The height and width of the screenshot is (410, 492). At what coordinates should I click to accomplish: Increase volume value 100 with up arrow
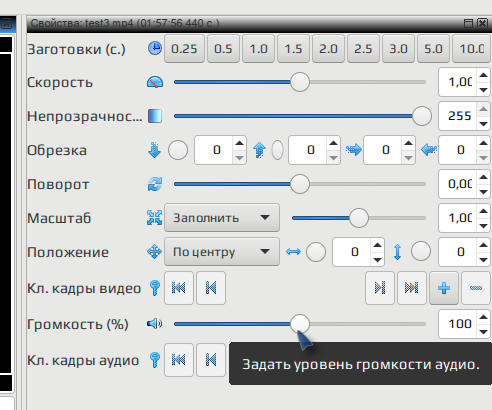pyautogui.click(x=483, y=317)
